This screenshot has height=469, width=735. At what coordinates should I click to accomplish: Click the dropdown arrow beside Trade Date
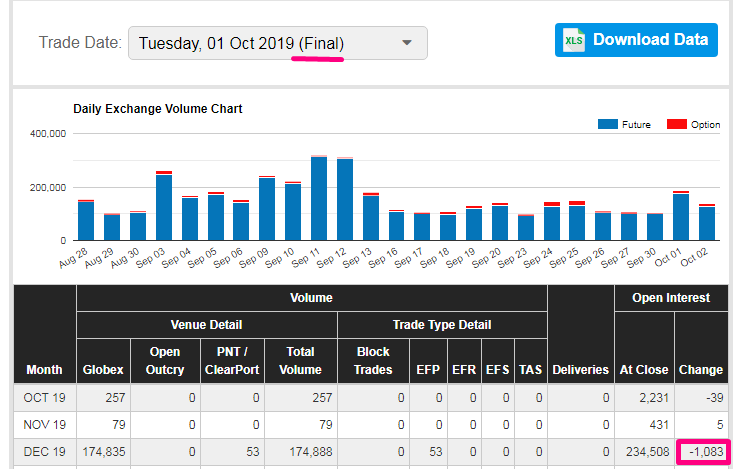point(406,43)
